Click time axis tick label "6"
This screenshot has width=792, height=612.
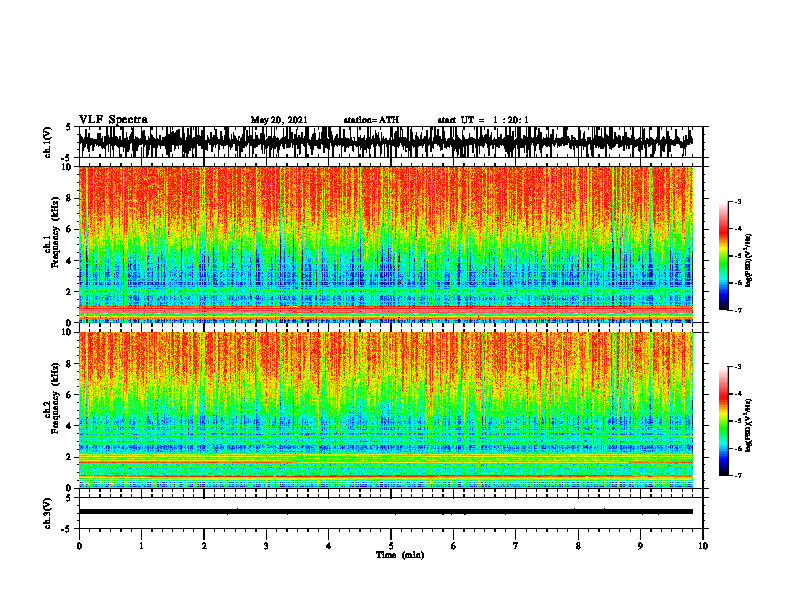[x=454, y=546]
